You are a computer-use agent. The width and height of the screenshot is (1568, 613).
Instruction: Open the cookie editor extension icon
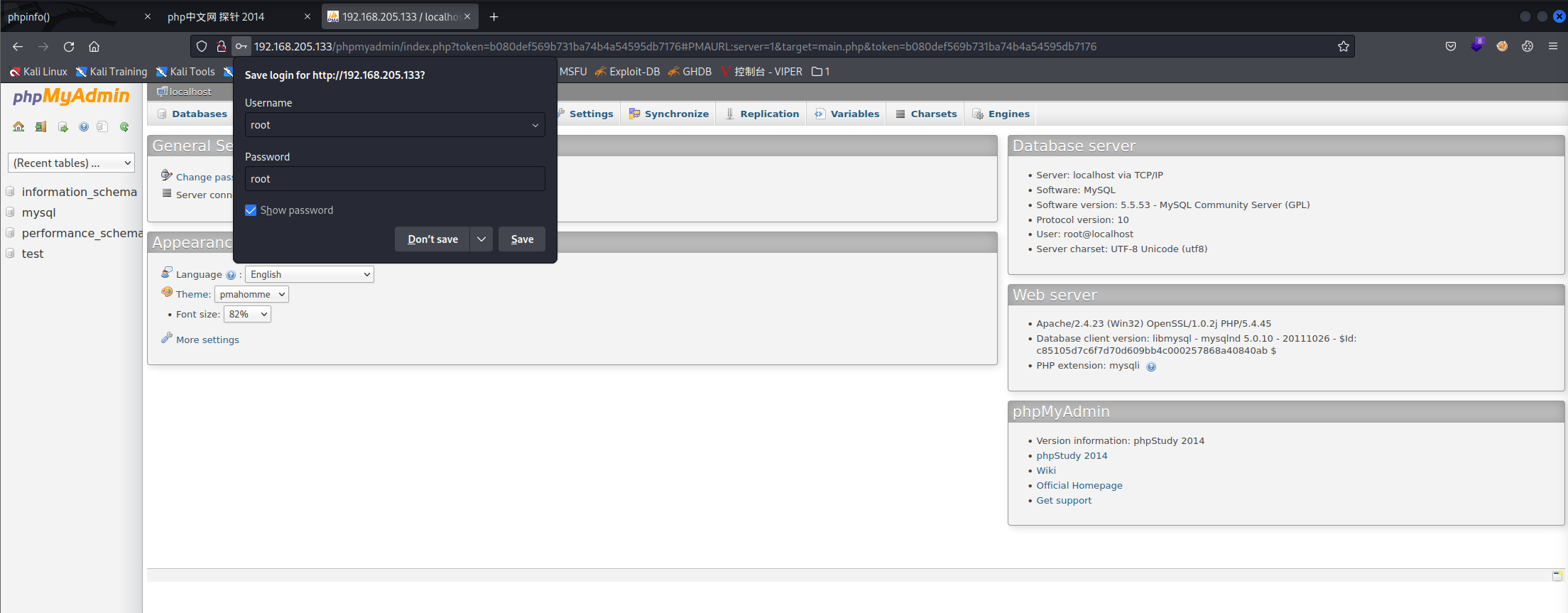1528,46
